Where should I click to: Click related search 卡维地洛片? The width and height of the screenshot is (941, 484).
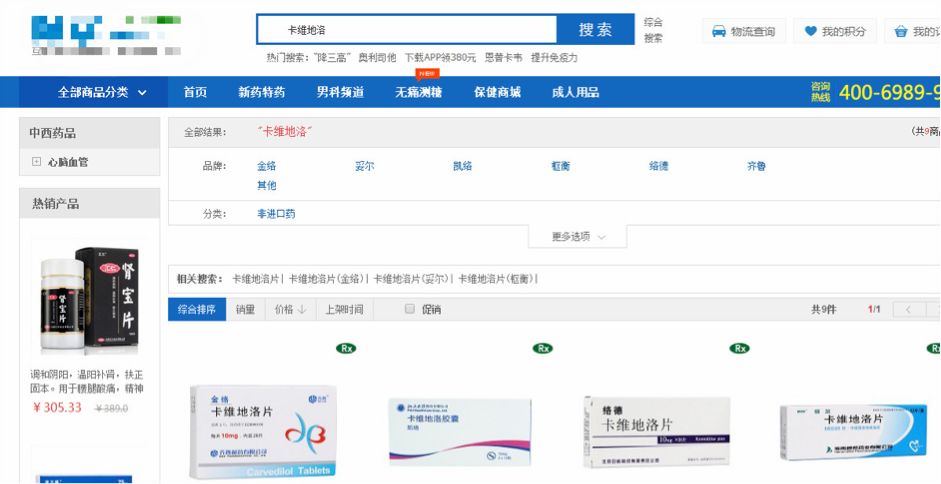(x=256, y=279)
